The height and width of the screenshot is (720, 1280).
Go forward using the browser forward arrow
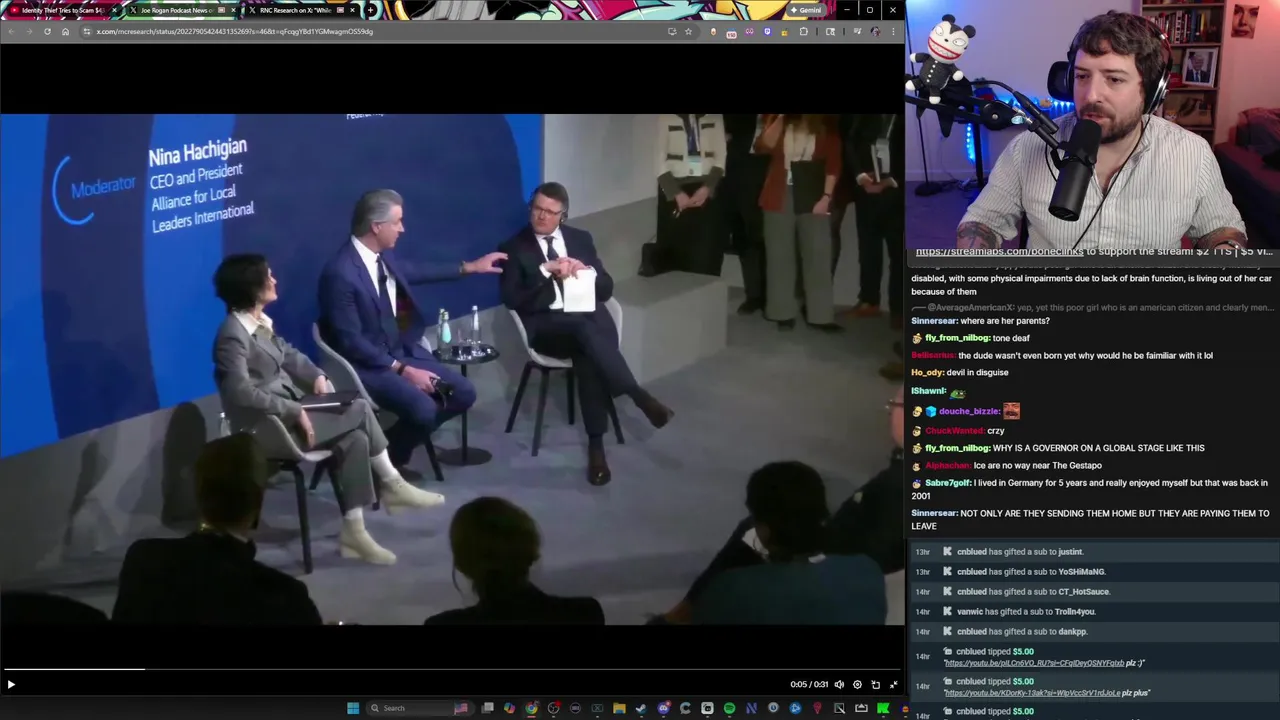pos(29,31)
